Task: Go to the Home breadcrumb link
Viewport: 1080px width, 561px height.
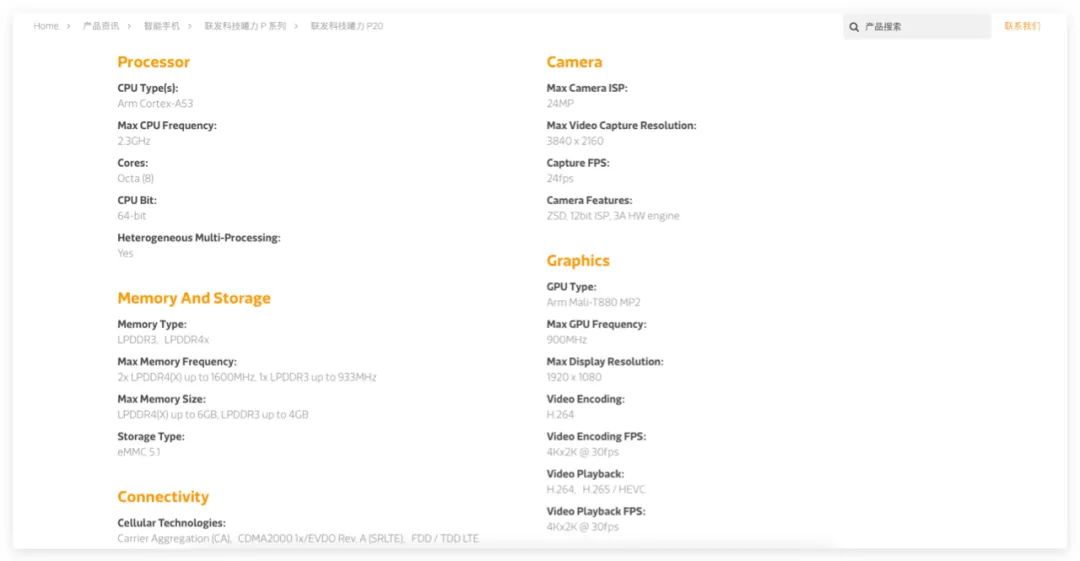Action: click(x=46, y=26)
